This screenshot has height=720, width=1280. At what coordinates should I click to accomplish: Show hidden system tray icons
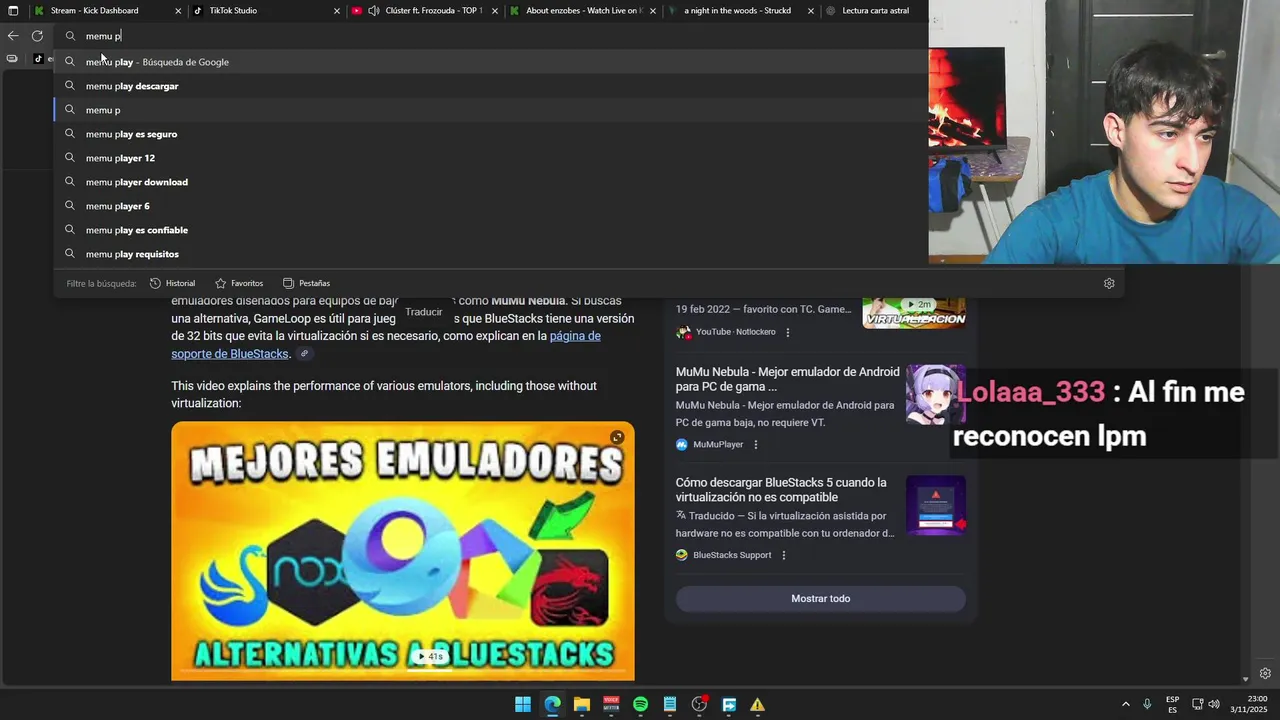[x=1125, y=704]
